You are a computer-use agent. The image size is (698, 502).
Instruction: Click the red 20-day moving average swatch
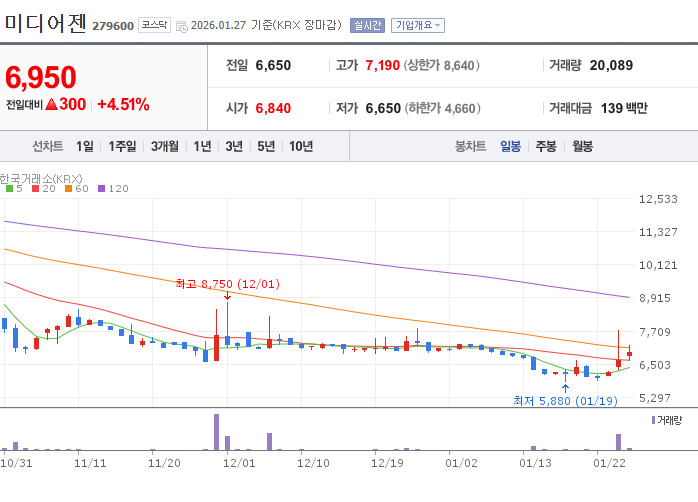pos(36,189)
